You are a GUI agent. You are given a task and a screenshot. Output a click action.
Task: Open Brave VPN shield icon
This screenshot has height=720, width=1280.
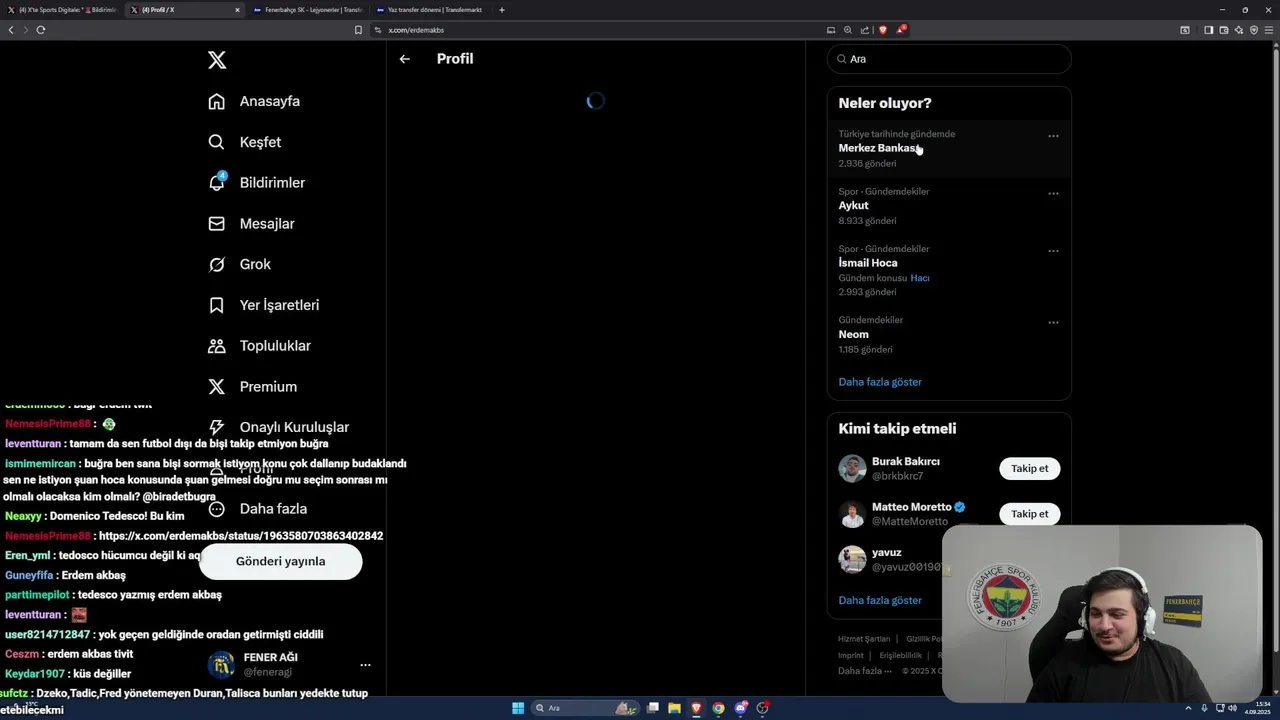pyautogui.click(x=1254, y=30)
